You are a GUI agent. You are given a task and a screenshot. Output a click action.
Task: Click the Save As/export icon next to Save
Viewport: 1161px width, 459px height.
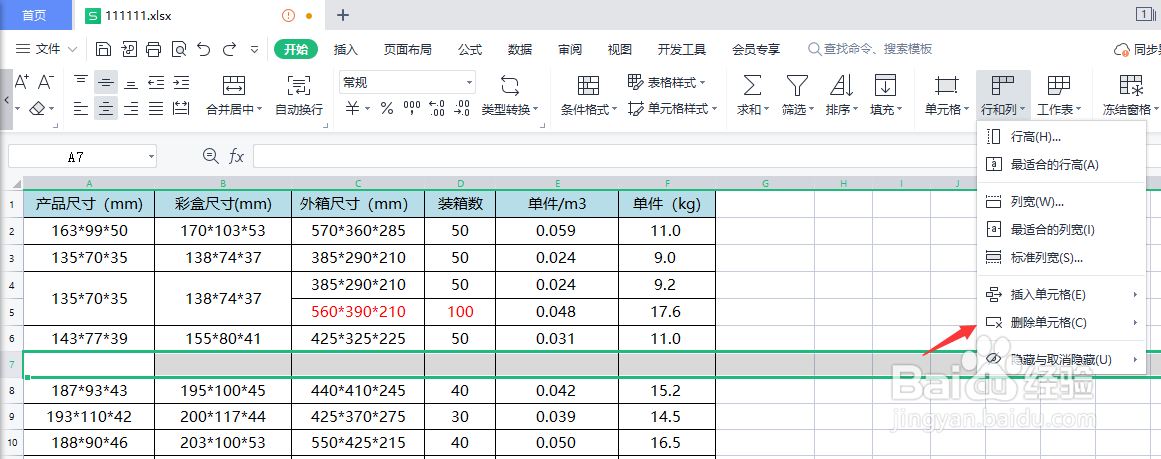129,50
